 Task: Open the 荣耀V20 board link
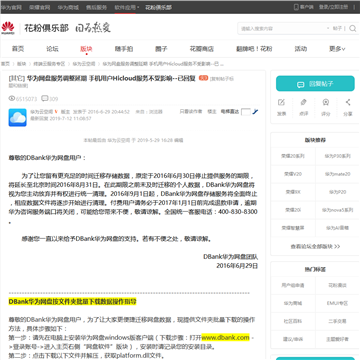click(293, 174)
